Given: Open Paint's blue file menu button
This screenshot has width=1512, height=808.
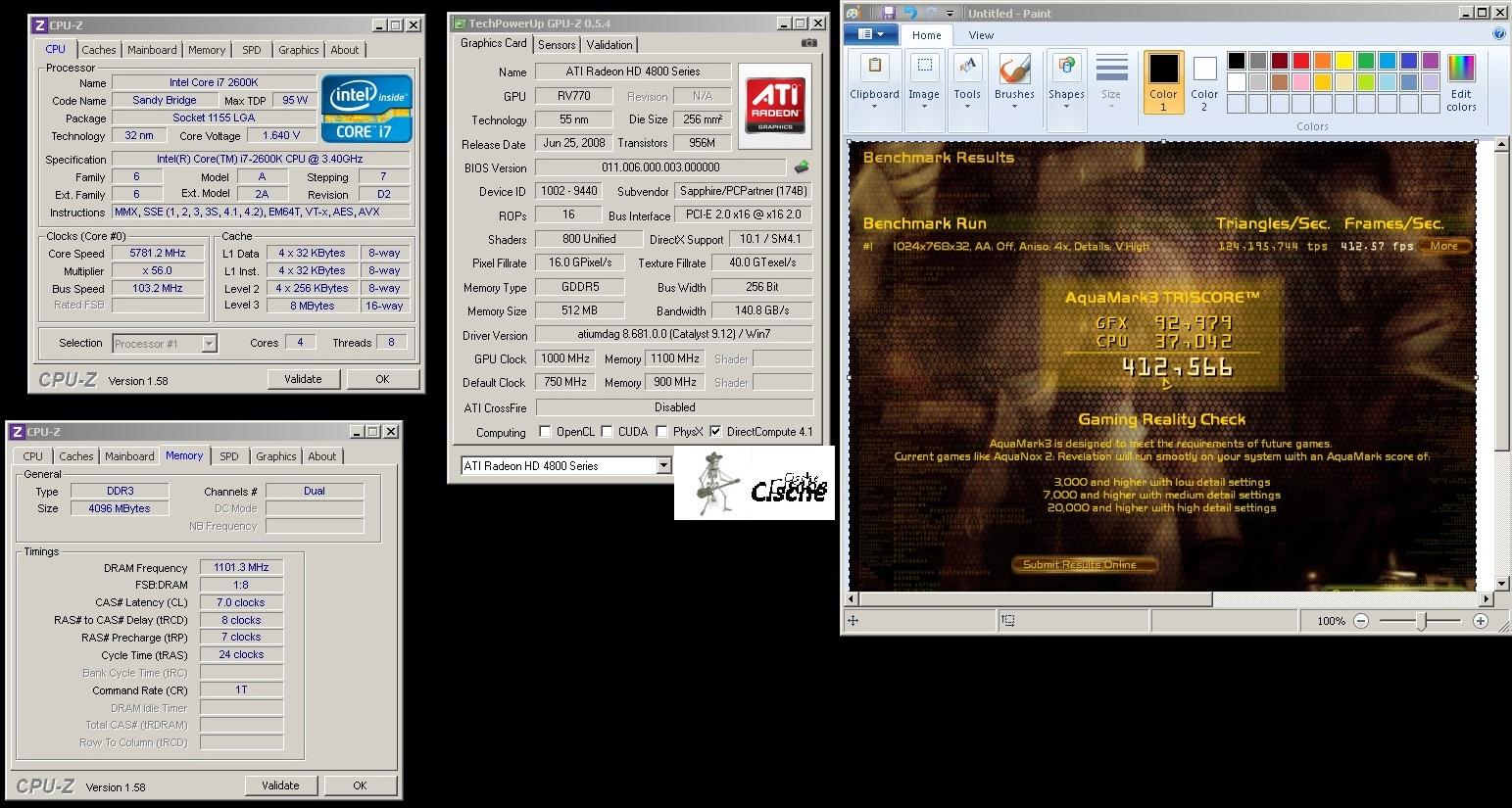Looking at the screenshot, I should click(870, 34).
